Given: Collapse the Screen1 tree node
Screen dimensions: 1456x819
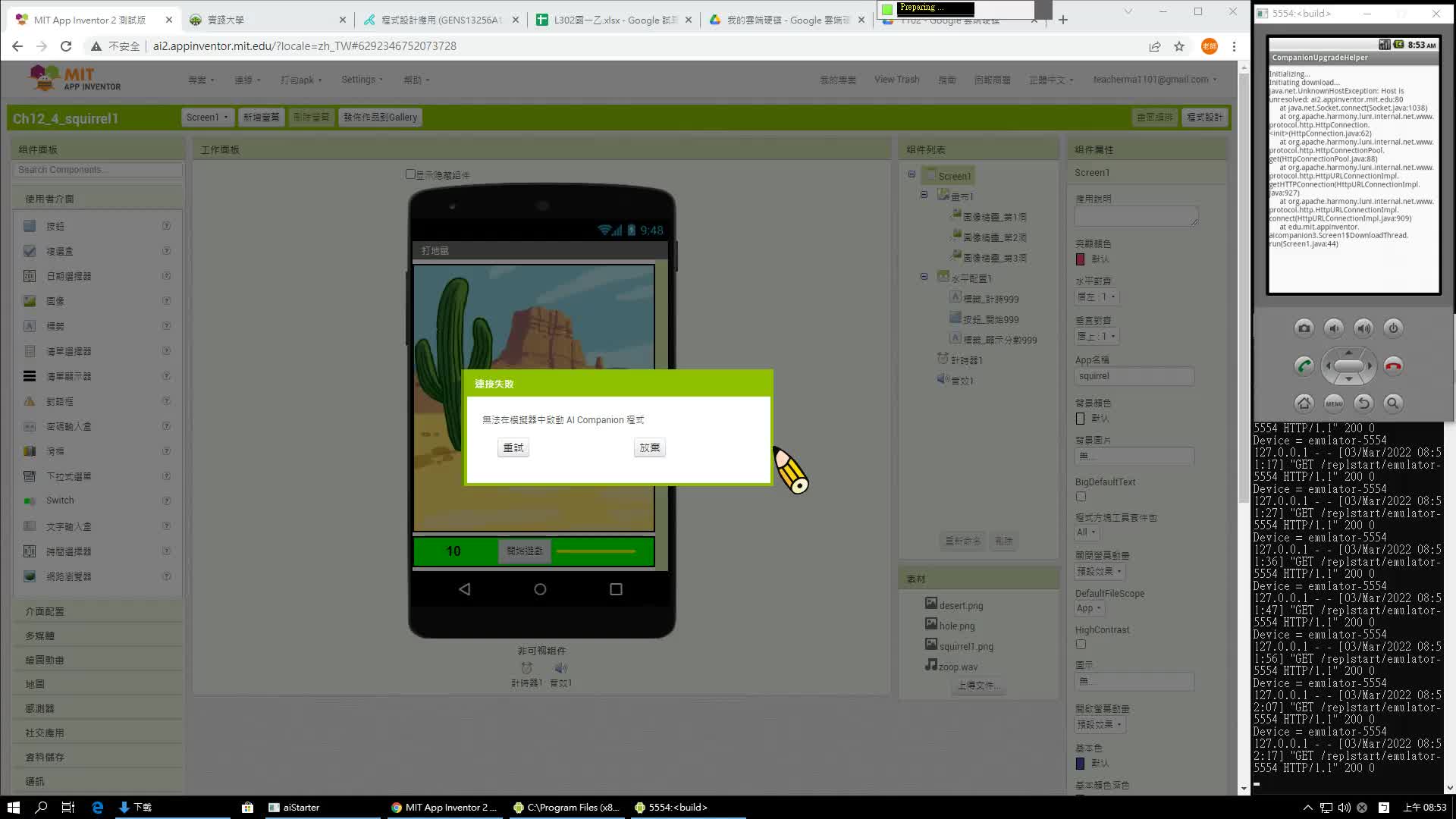Looking at the screenshot, I should (x=912, y=174).
